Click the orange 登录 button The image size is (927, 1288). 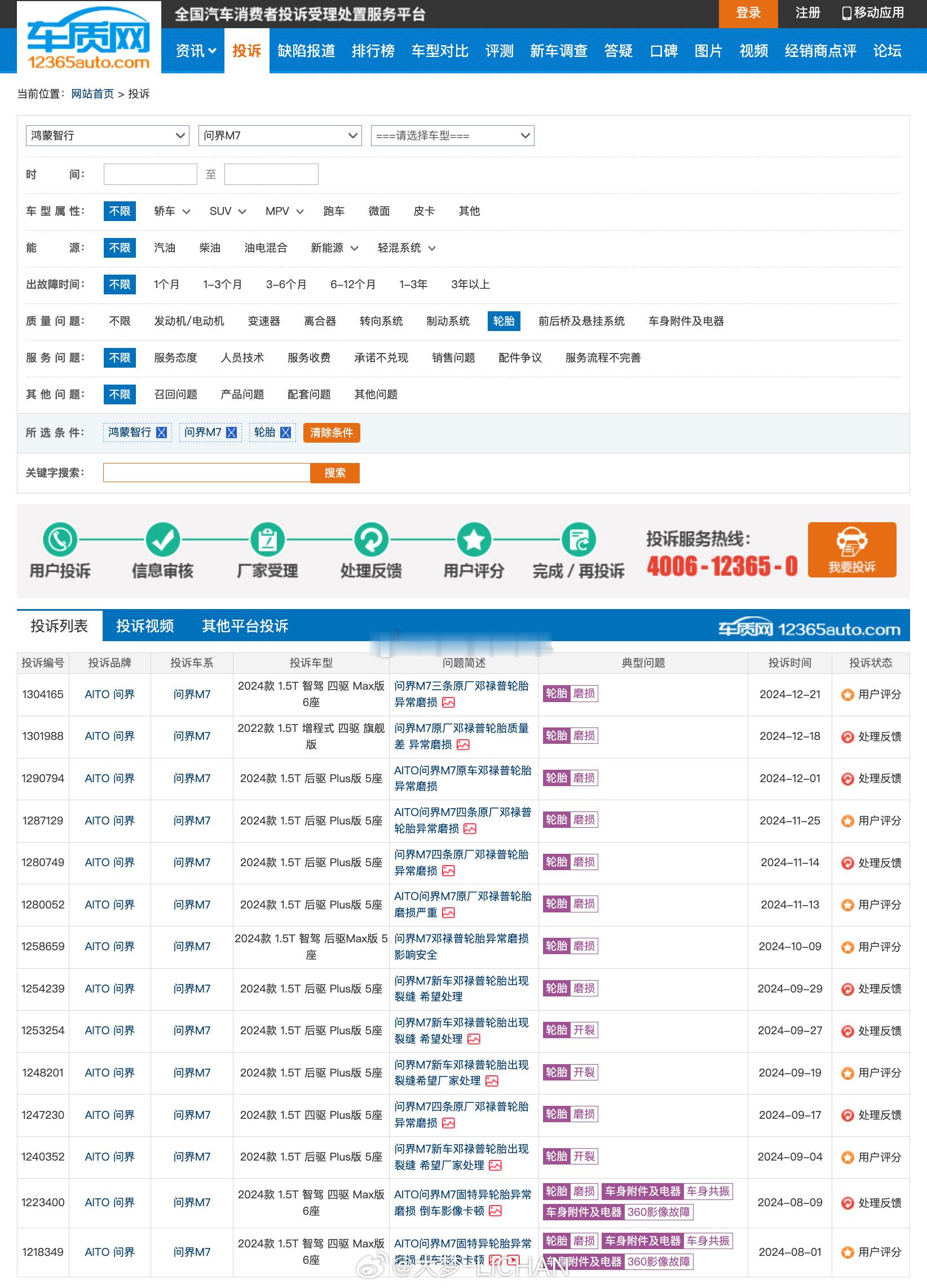tap(748, 14)
